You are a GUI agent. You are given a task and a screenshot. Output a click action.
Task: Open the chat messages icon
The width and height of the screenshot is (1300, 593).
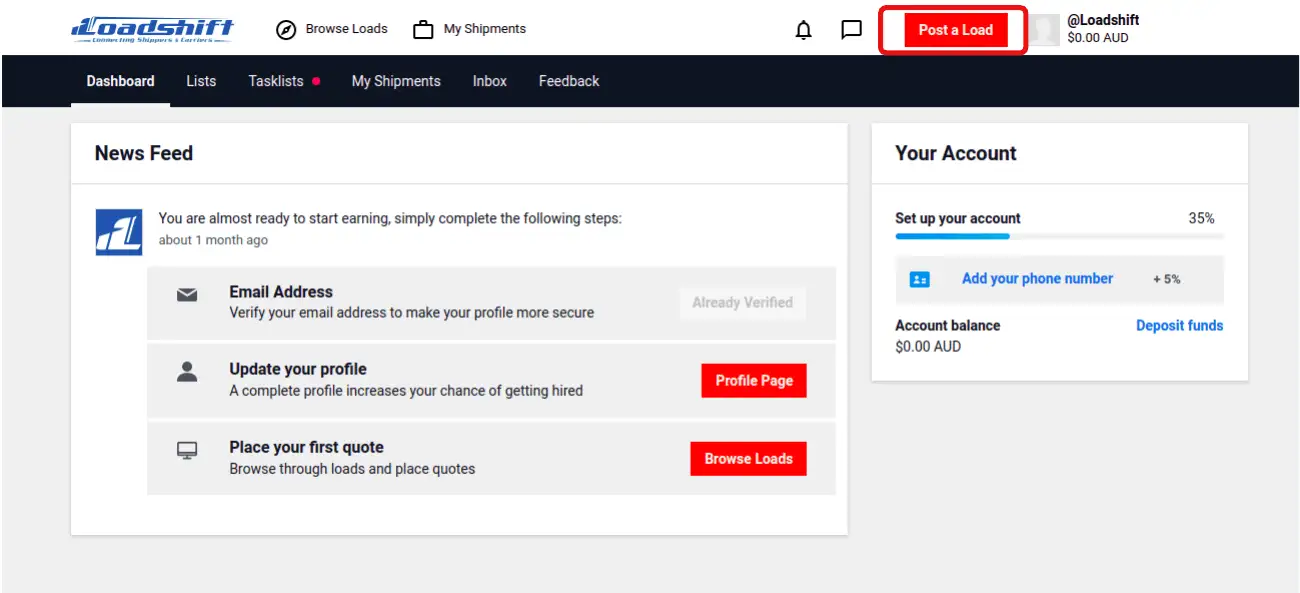[x=851, y=30]
